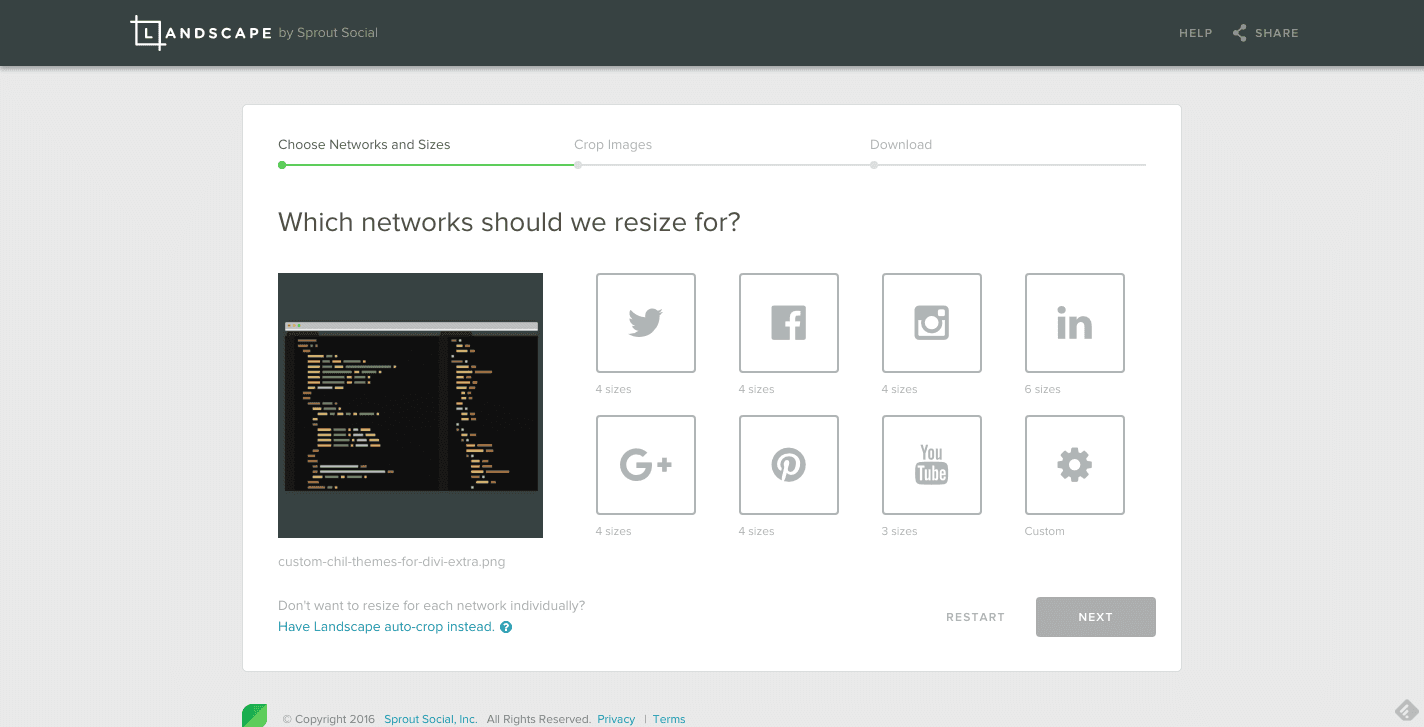Click 'by Sprout Social' text in header
Viewport: 1424px width, 727px height.
328,33
